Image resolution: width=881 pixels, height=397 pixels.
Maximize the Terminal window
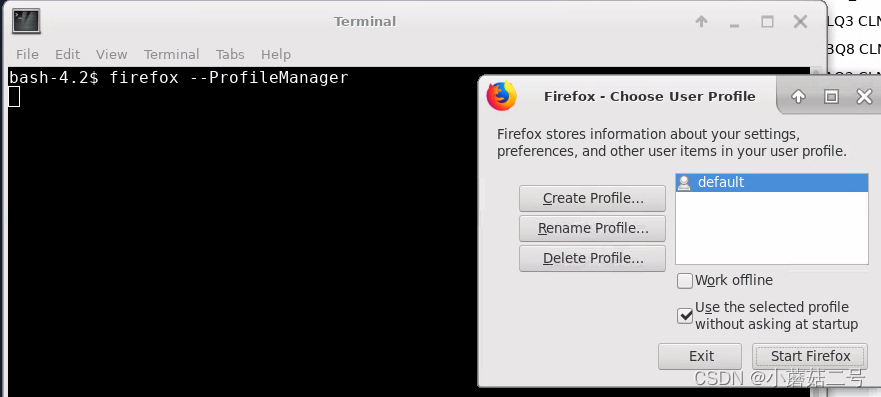pos(767,22)
